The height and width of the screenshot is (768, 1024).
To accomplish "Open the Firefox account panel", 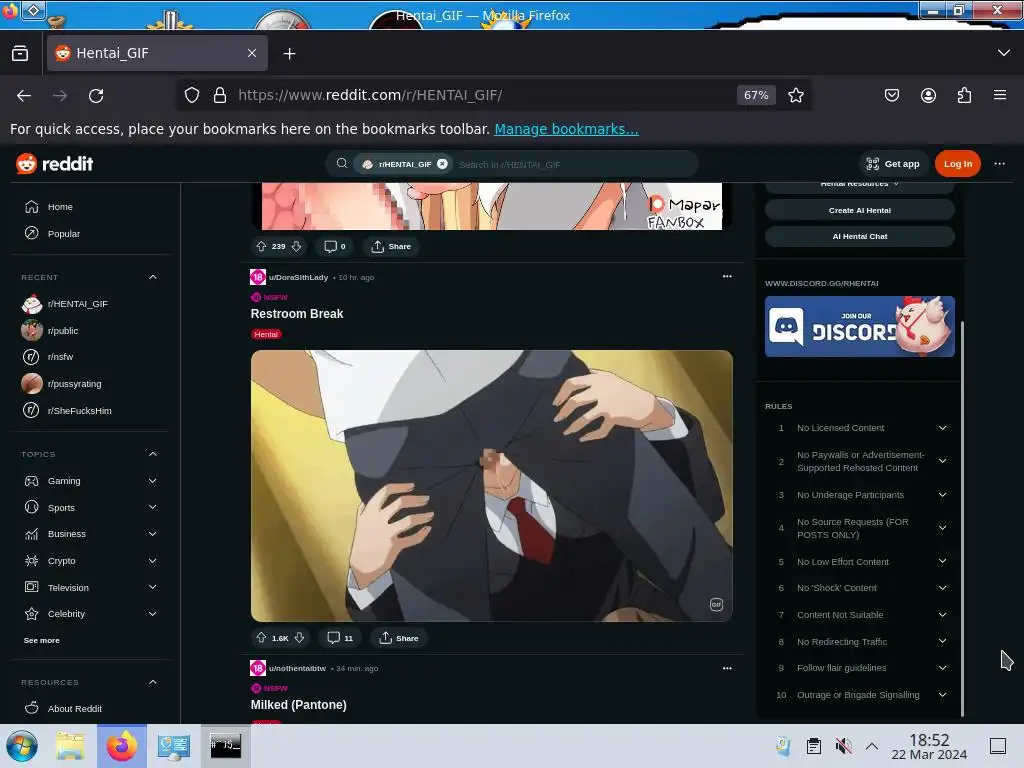I will point(928,95).
